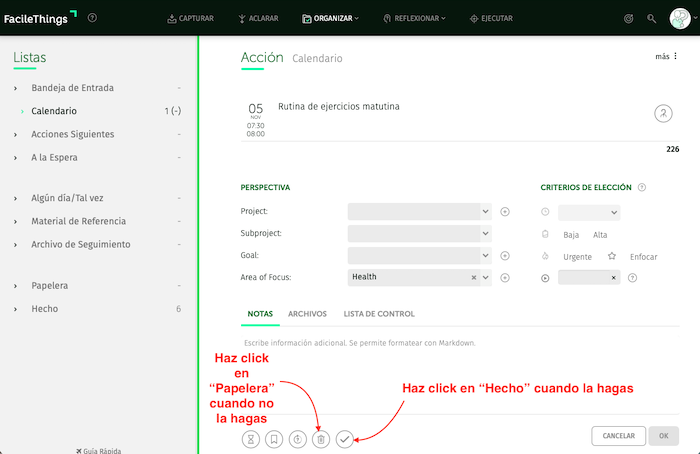Open the user avatar menu
The width and height of the screenshot is (700, 454).
pos(680,18)
